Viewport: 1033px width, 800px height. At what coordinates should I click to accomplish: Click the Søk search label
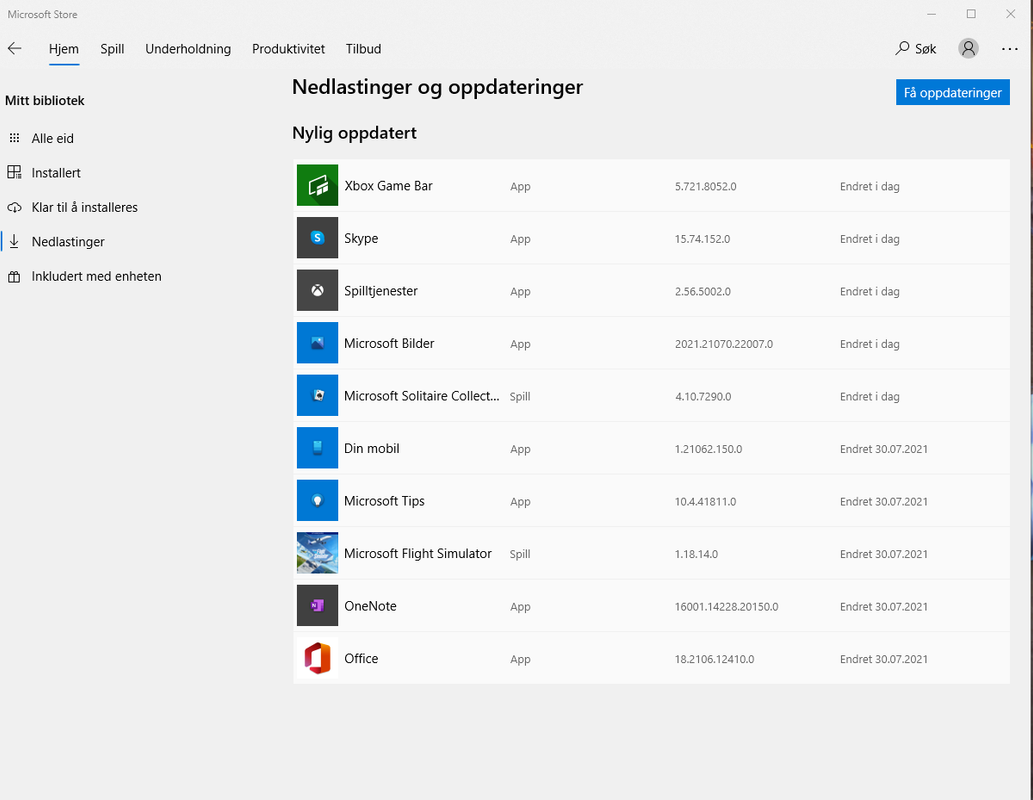[925, 49]
